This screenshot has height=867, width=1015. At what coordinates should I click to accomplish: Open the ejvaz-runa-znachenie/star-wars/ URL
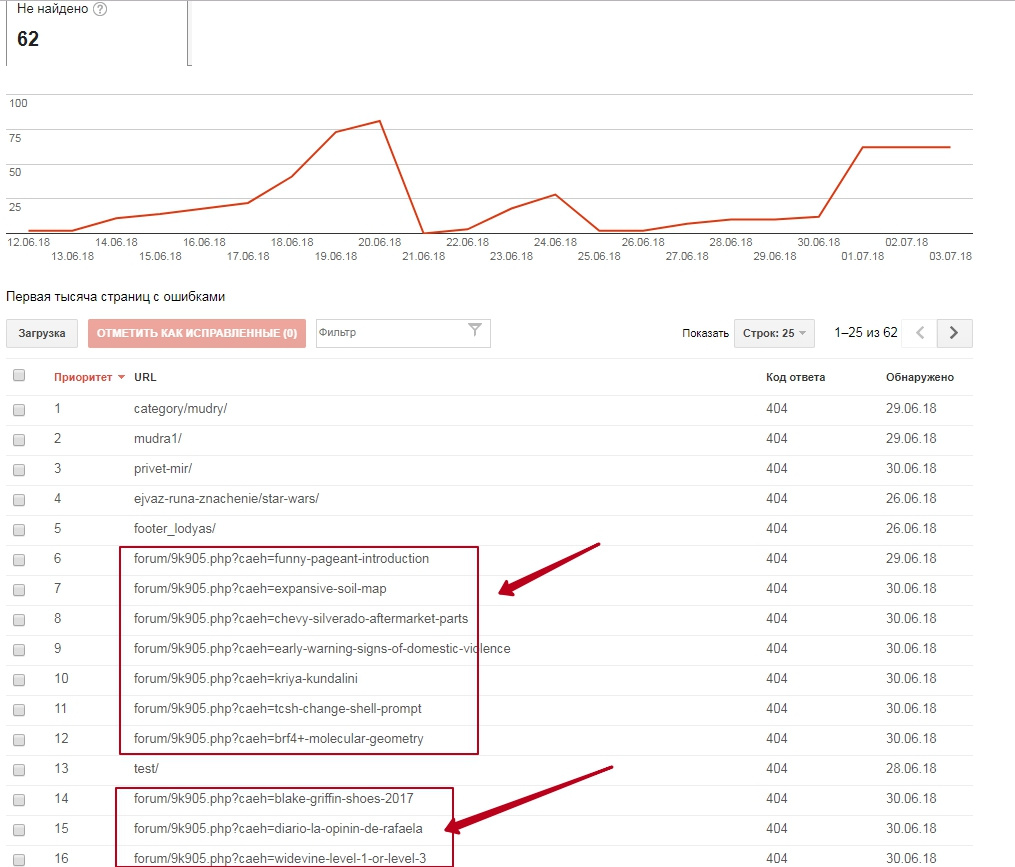[227, 499]
